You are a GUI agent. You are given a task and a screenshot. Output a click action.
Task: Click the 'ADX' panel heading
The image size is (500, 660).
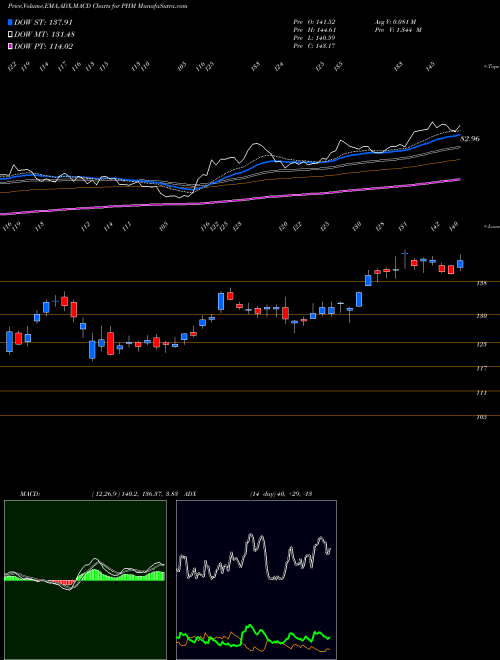(x=190, y=494)
